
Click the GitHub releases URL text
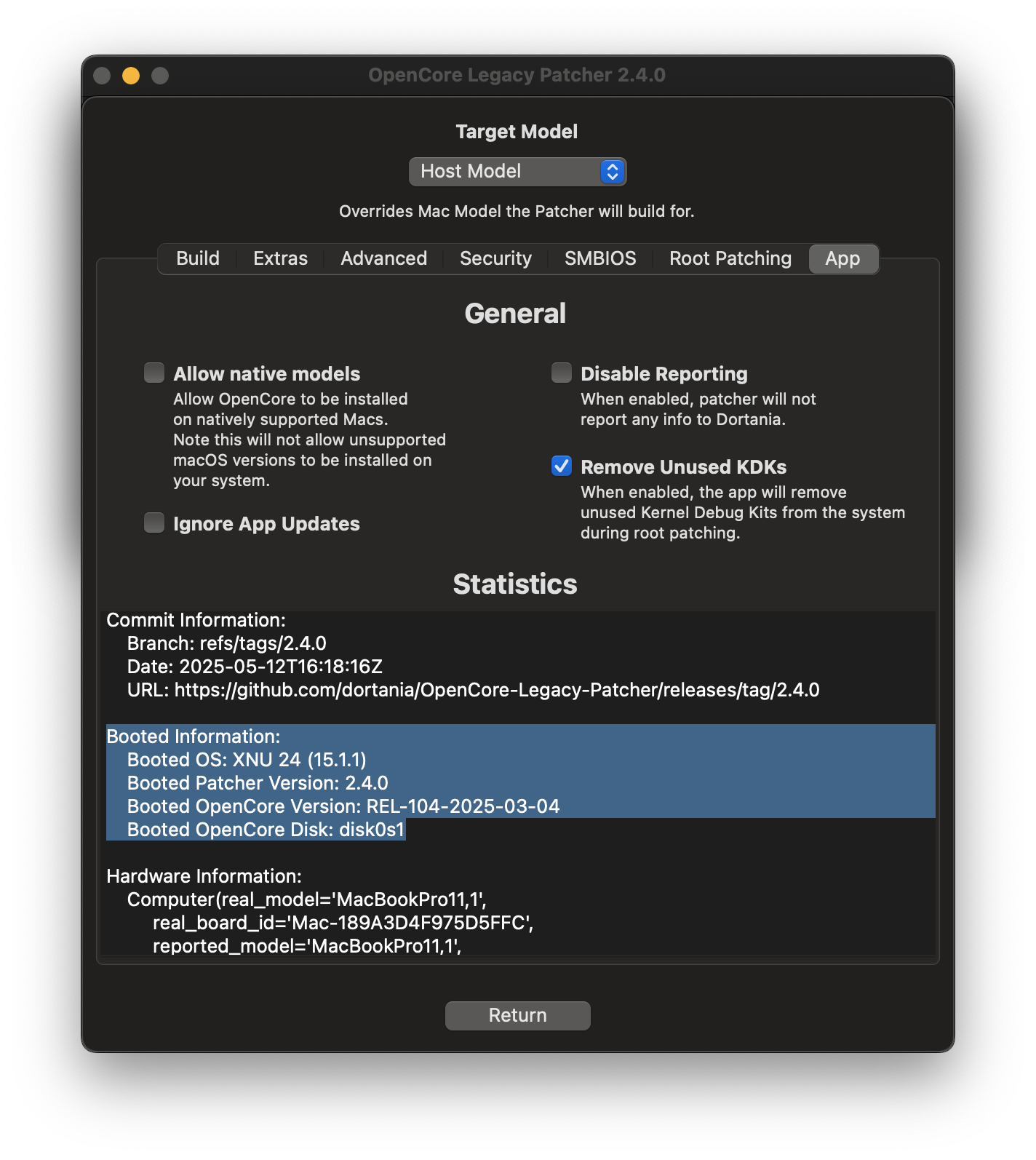click(x=496, y=690)
